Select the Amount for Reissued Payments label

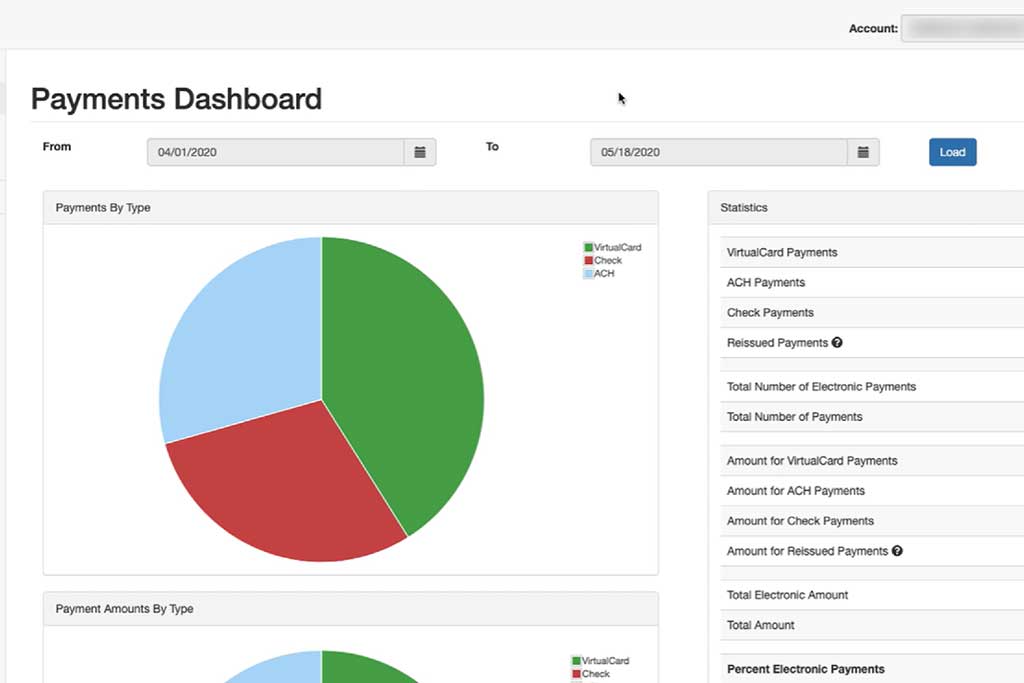pos(807,551)
